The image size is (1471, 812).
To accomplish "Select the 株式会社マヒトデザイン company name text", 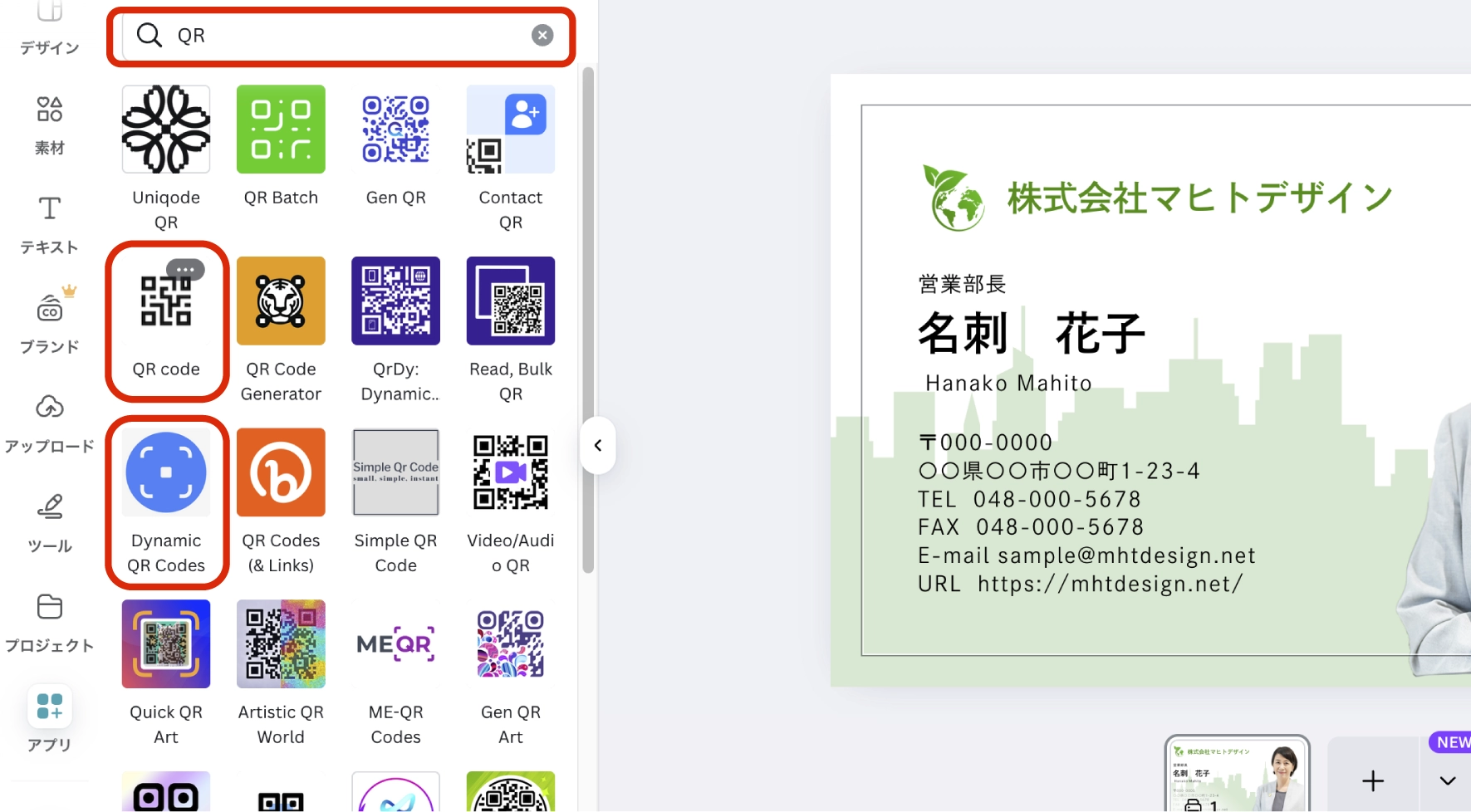I will [1200, 198].
